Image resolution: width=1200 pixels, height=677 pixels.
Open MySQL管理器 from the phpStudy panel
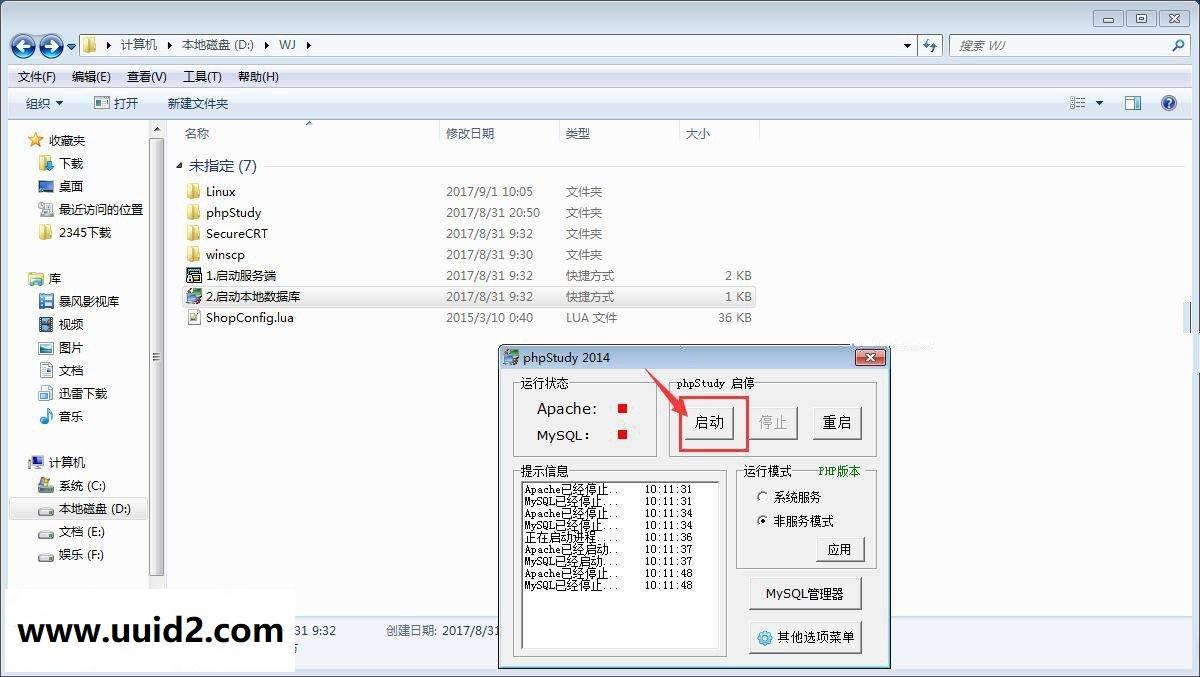[x=805, y=594]
